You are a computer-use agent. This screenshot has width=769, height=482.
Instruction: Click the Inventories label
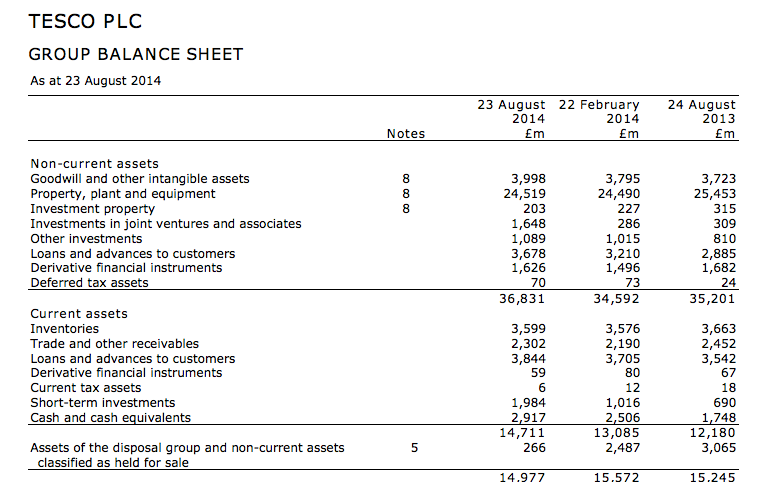tap(65, 329)
